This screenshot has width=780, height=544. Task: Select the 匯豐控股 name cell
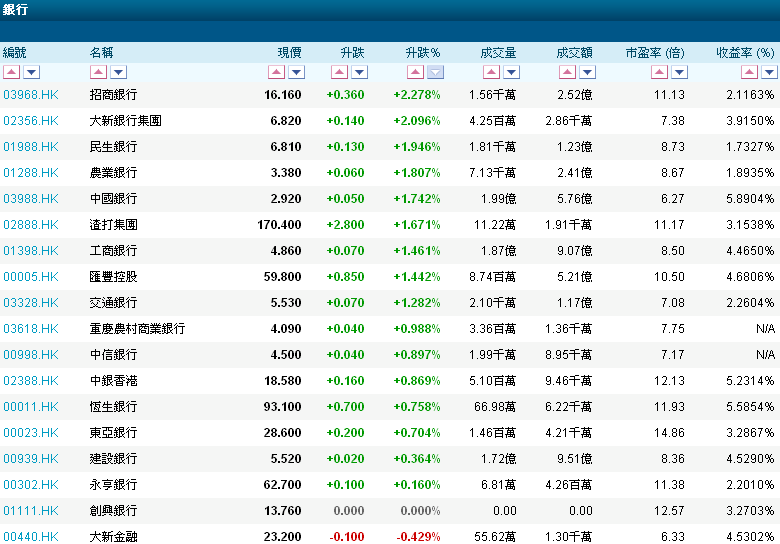[113, 277]
